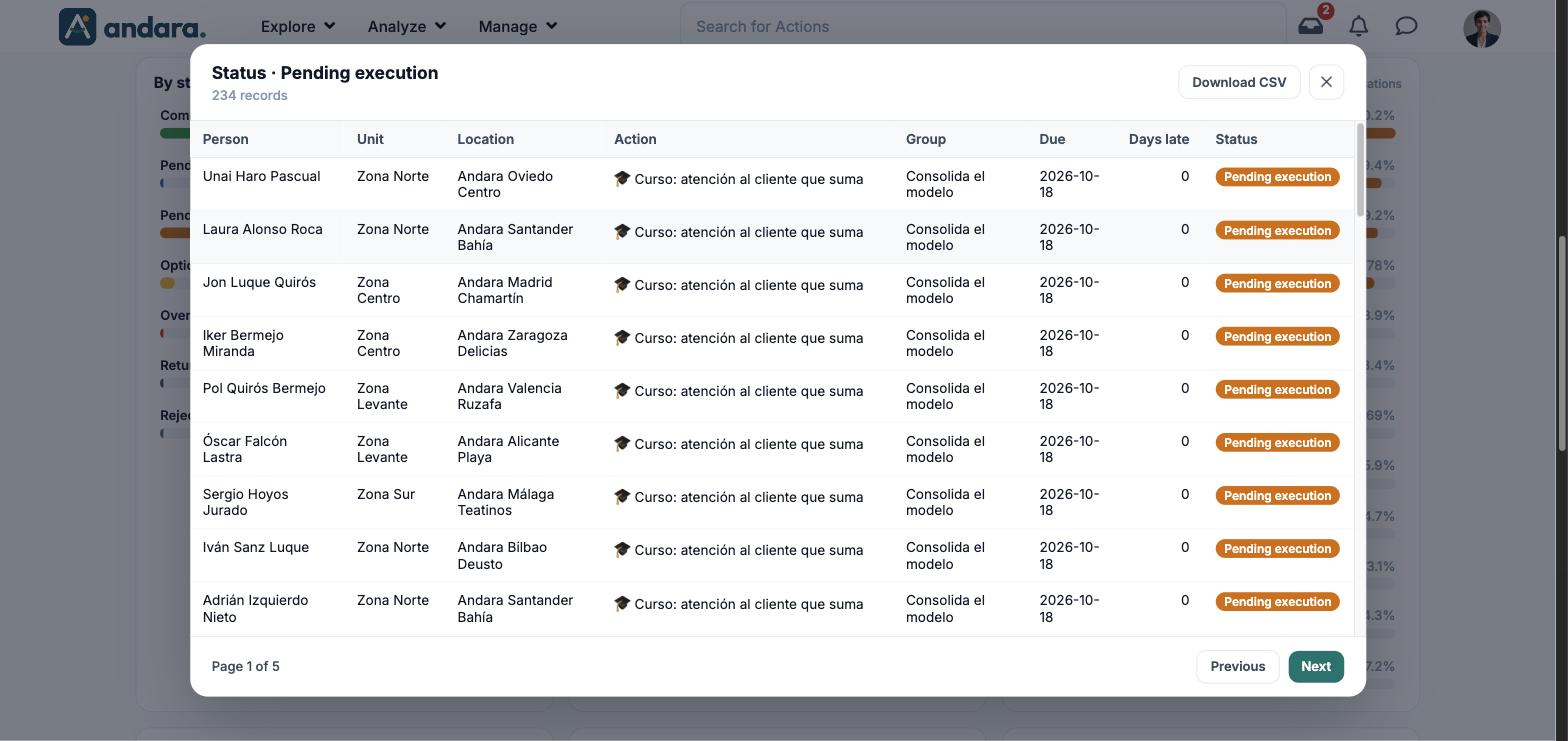Click graduation cap icon in Iker Bermejo row
Screen dimensions: 1568x741
[622, 337]
